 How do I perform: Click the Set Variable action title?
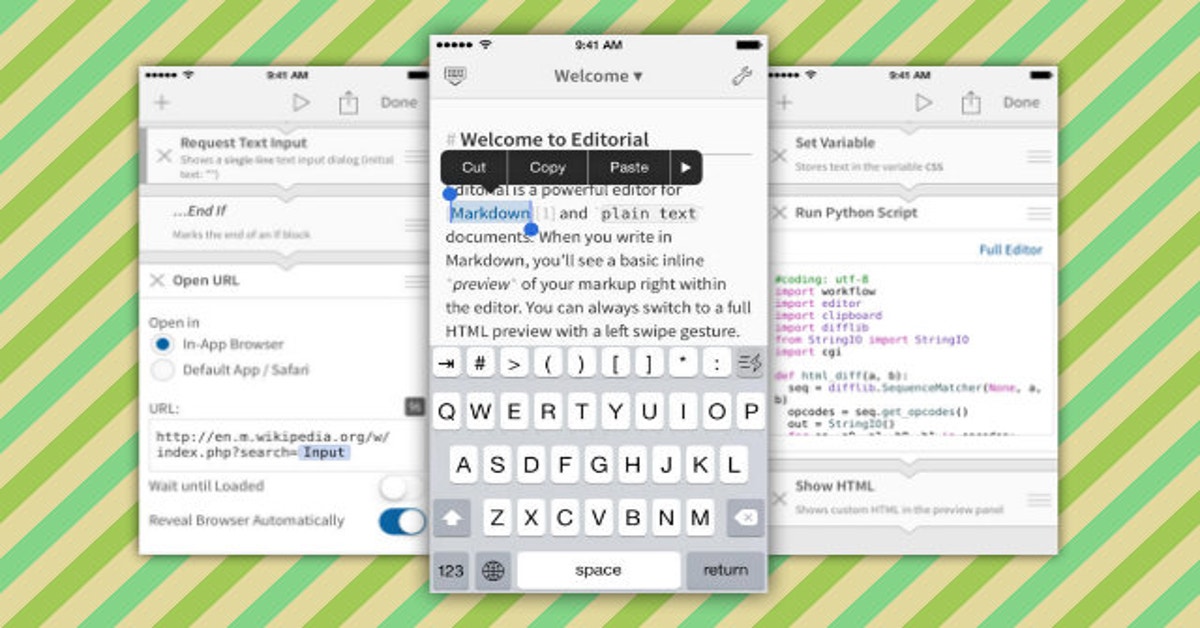835,144
